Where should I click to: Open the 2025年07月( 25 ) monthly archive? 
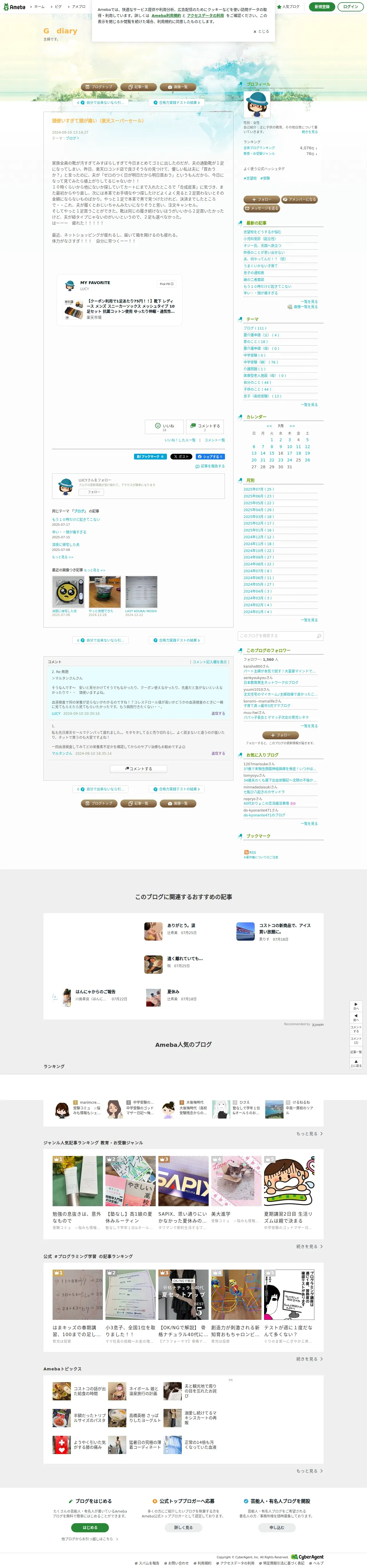coord(258,489)
